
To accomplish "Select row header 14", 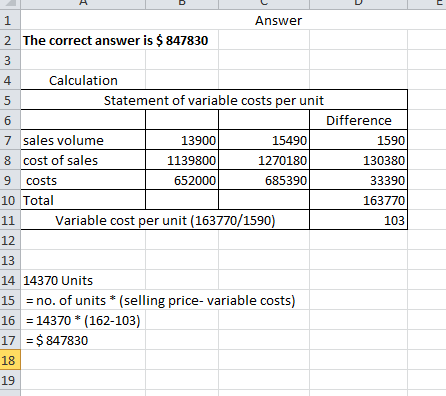I will click(10, 280).
